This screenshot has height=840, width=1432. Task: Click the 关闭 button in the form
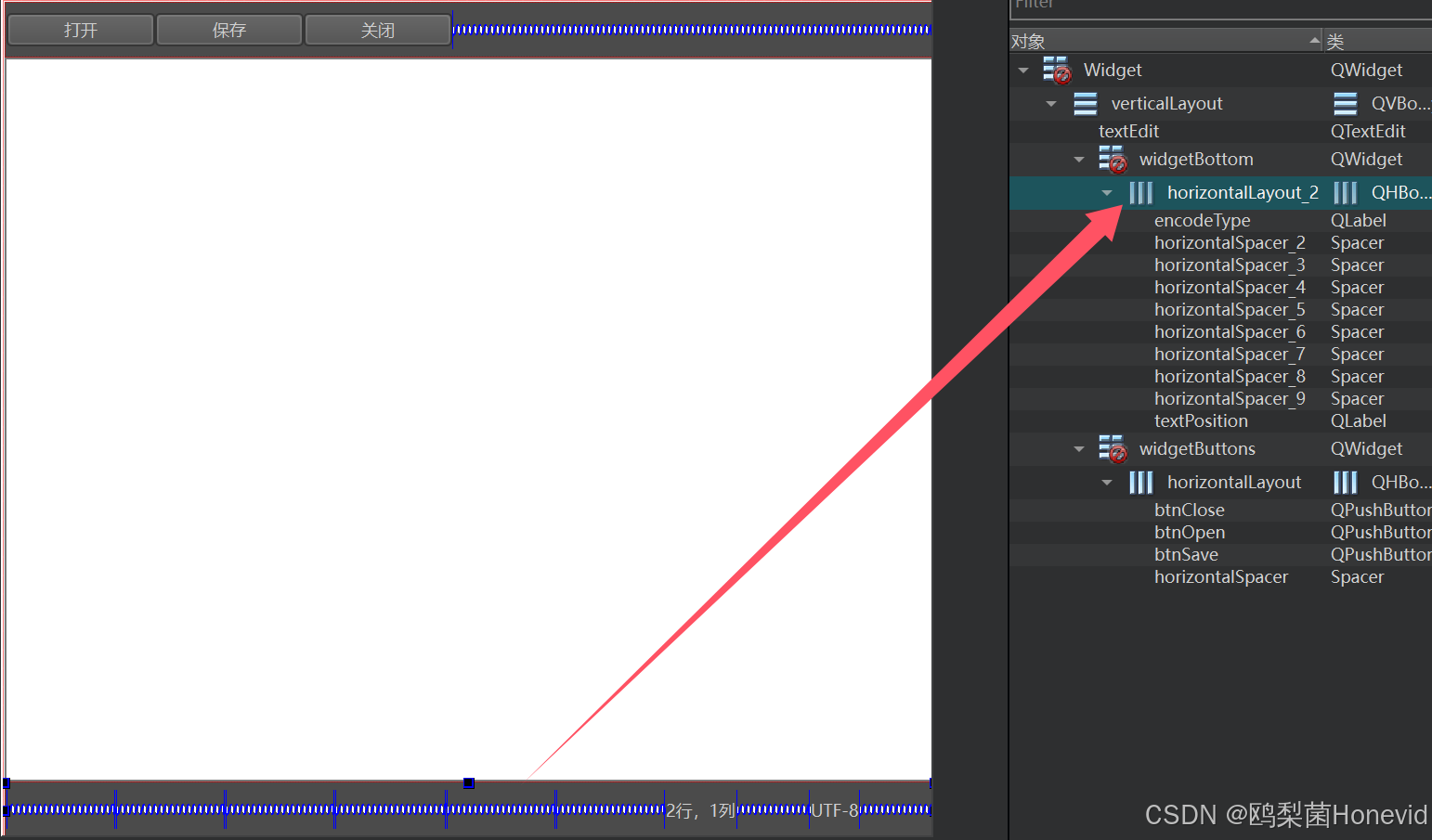[x=378, y=30]
